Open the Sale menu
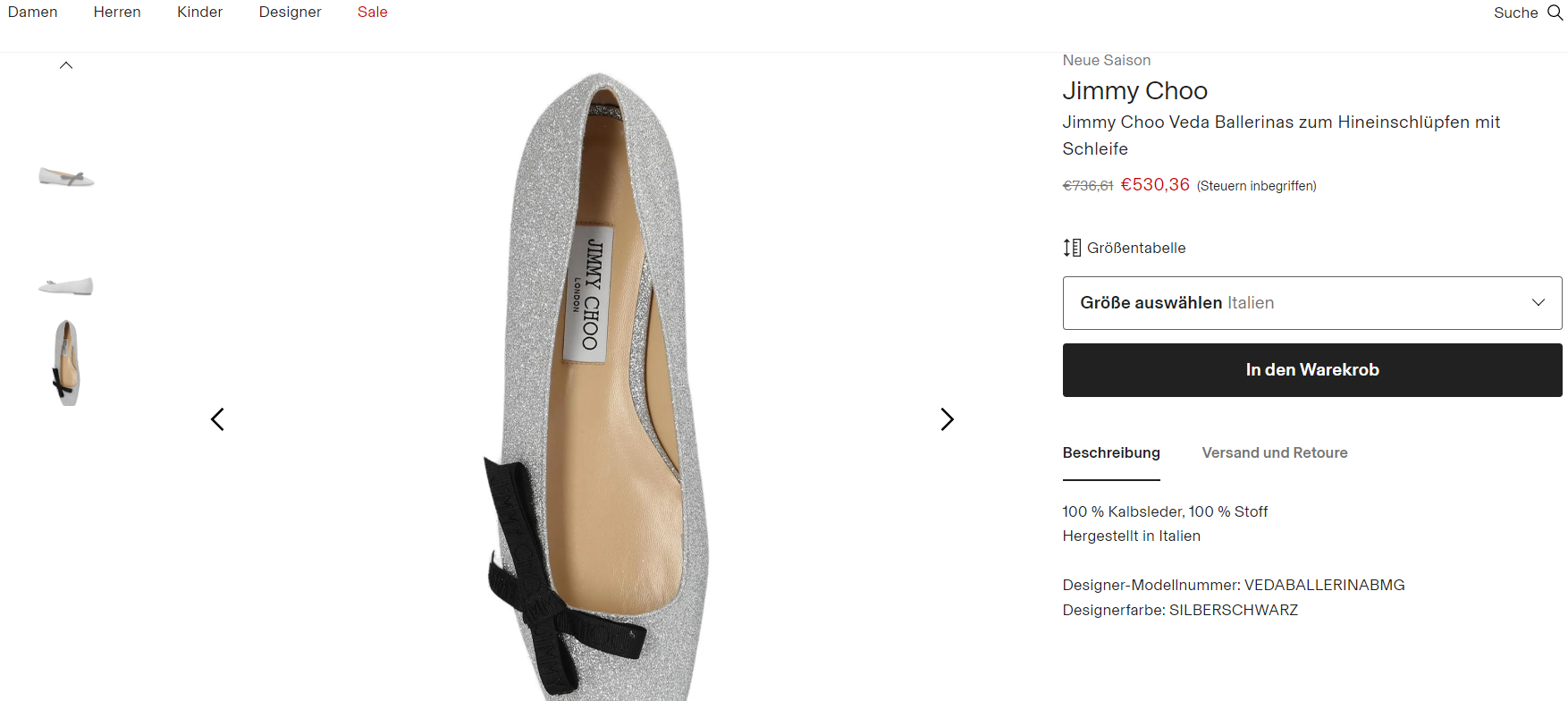The width and height of the screenshot is (1568, 701). click(373, 13)
